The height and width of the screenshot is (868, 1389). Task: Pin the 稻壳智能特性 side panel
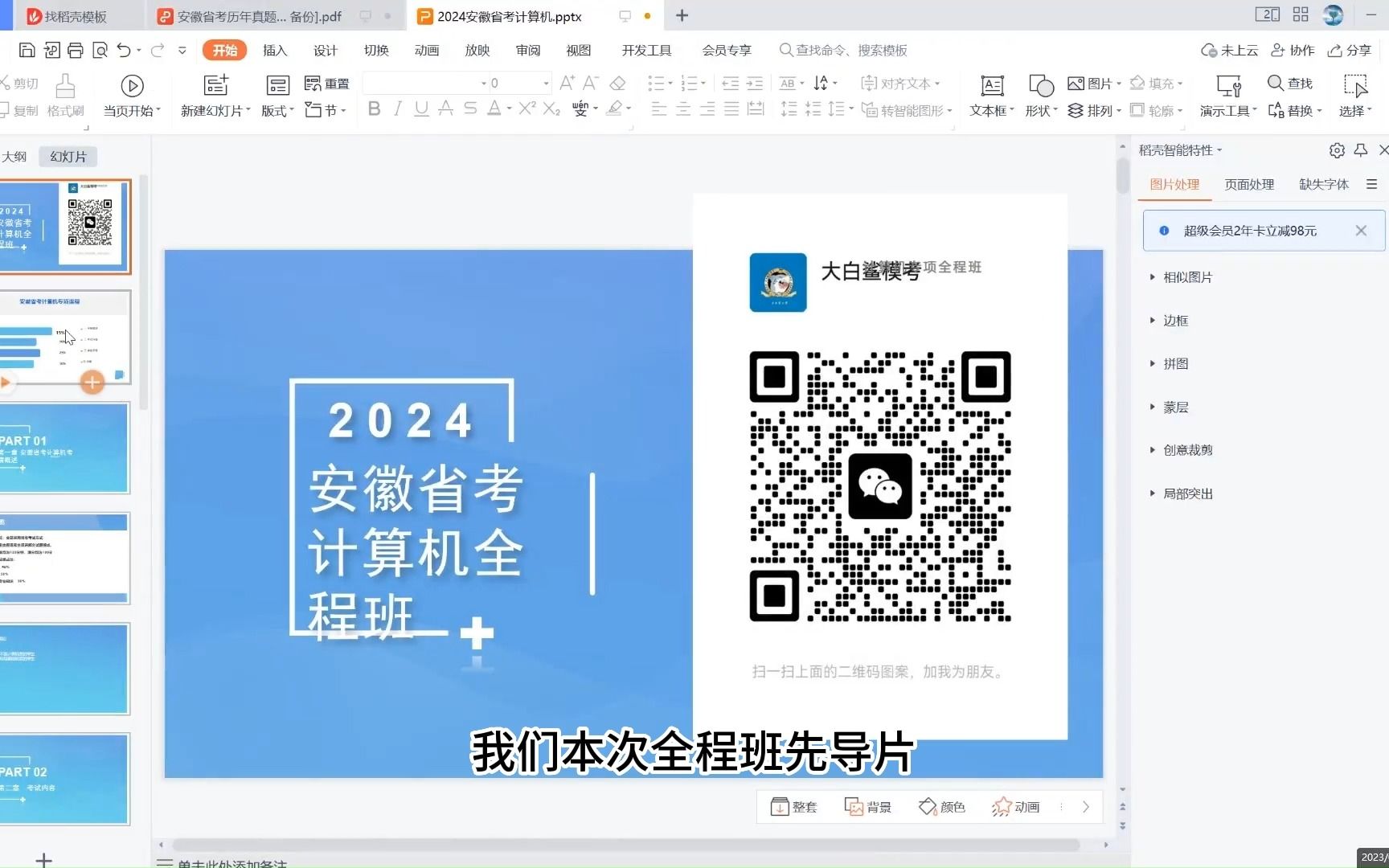1361,150
